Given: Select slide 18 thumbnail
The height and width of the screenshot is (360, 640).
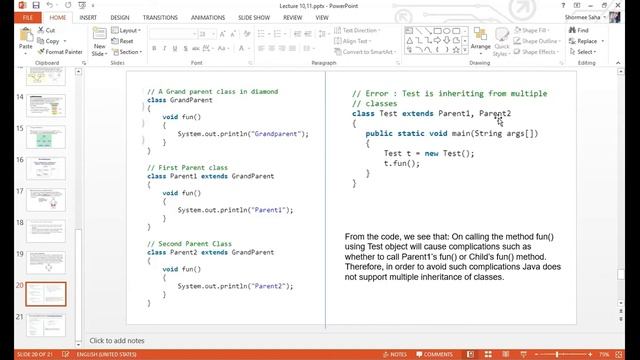Looking at the screenshot, I should [x=46, y=231].
